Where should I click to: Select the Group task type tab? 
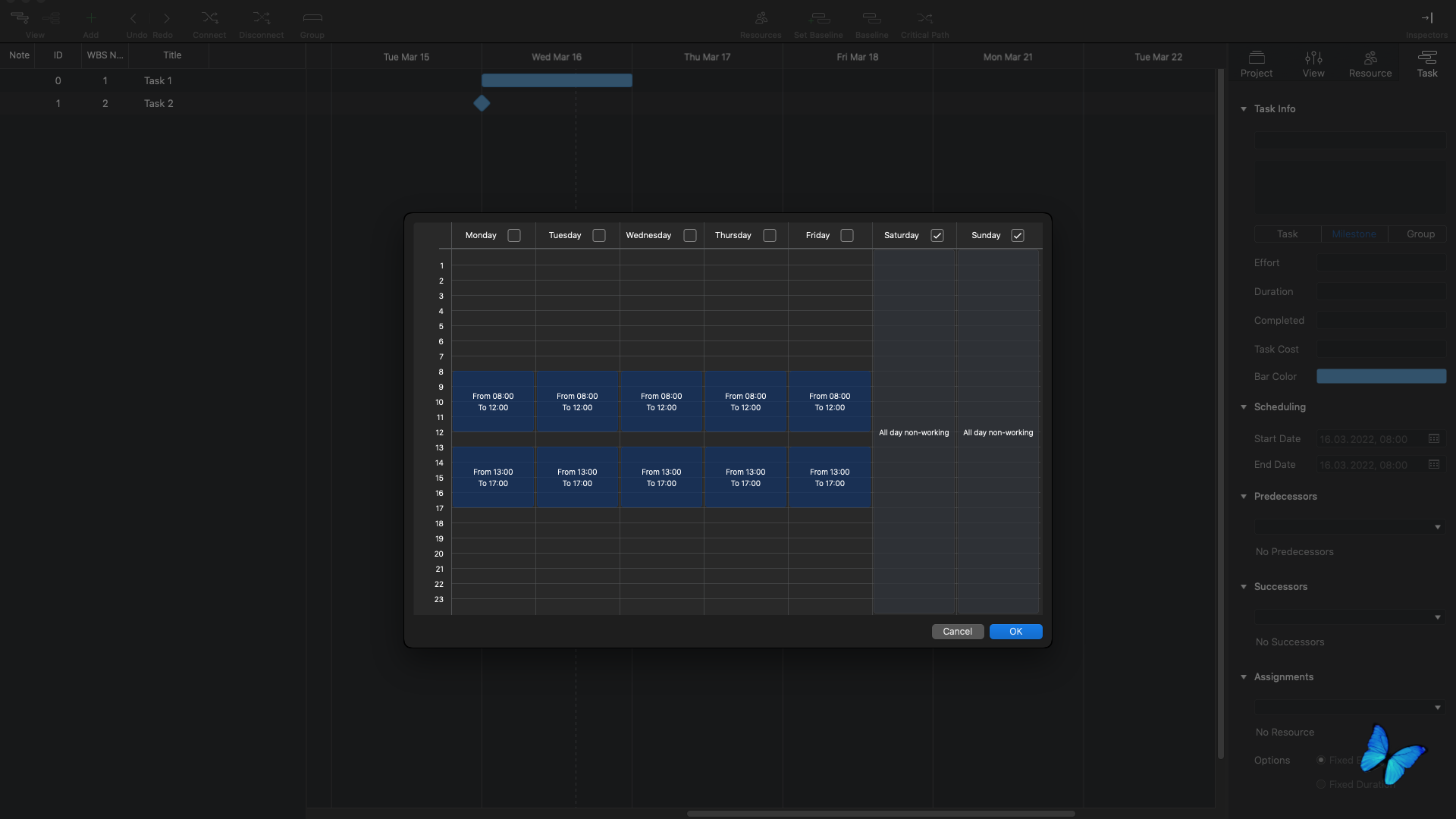1420,234
